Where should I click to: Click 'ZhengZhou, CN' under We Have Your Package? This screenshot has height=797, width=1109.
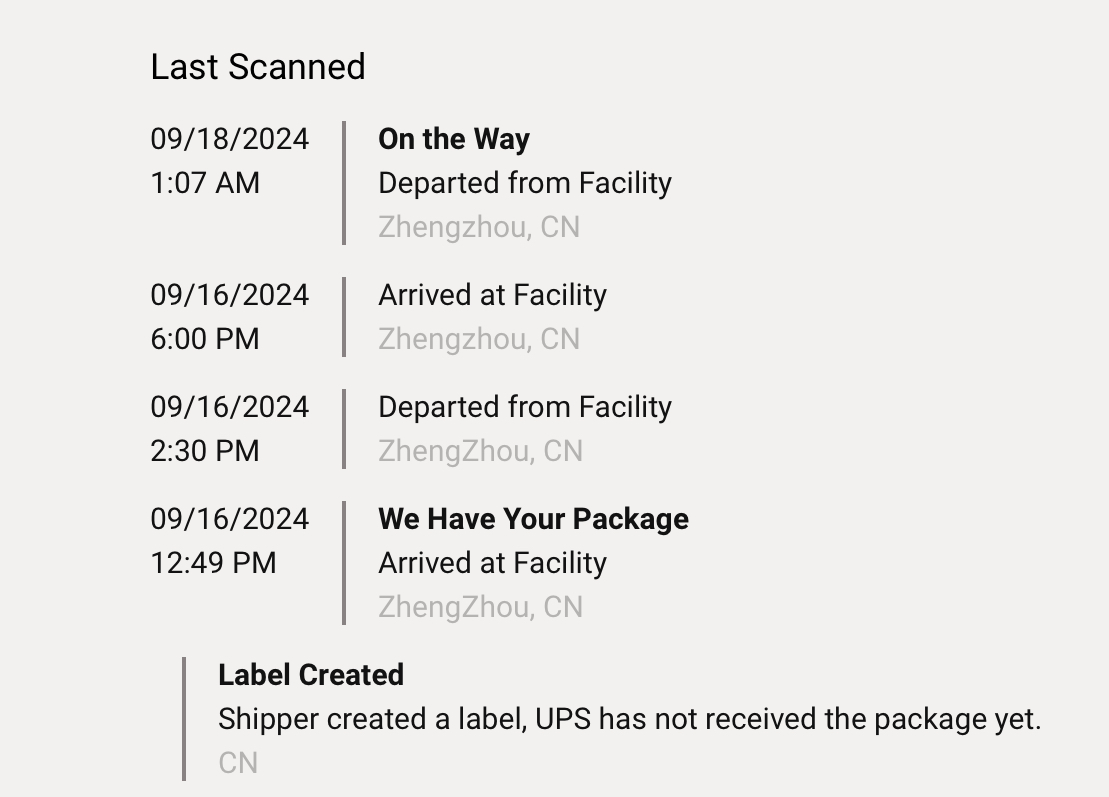(480, 607)
